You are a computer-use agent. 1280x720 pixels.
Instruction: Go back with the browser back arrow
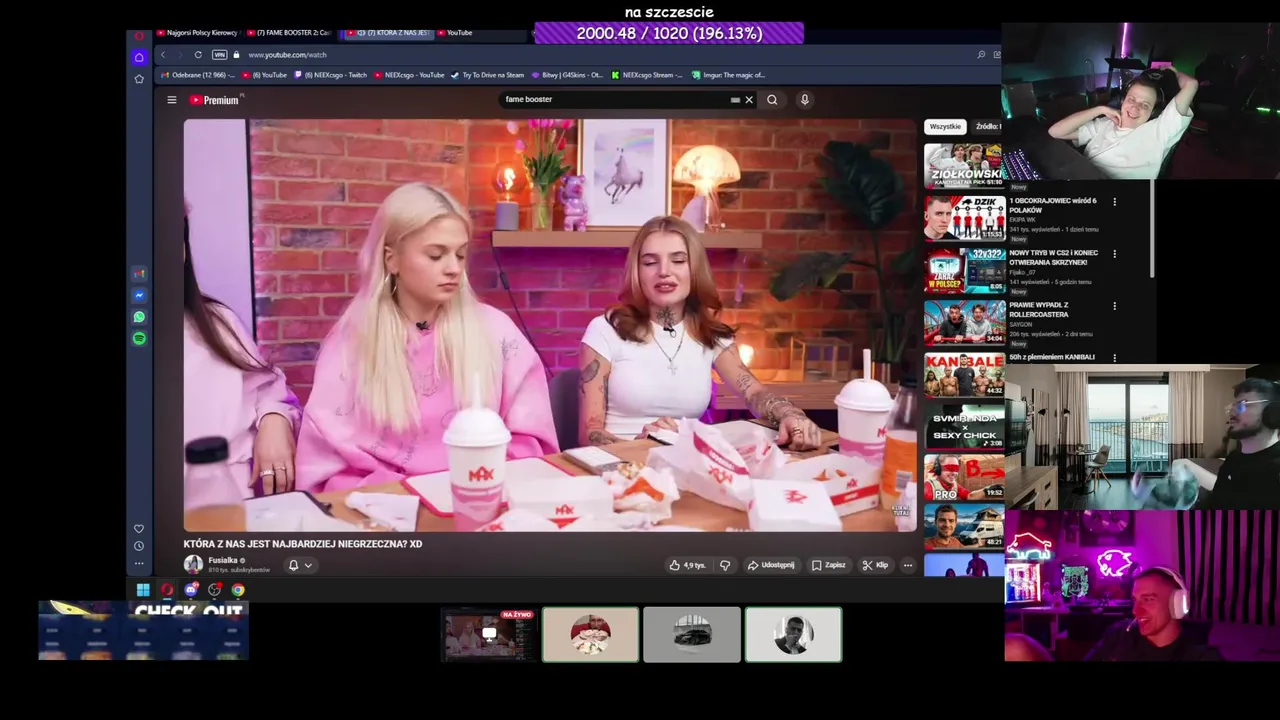click(163, 55)
